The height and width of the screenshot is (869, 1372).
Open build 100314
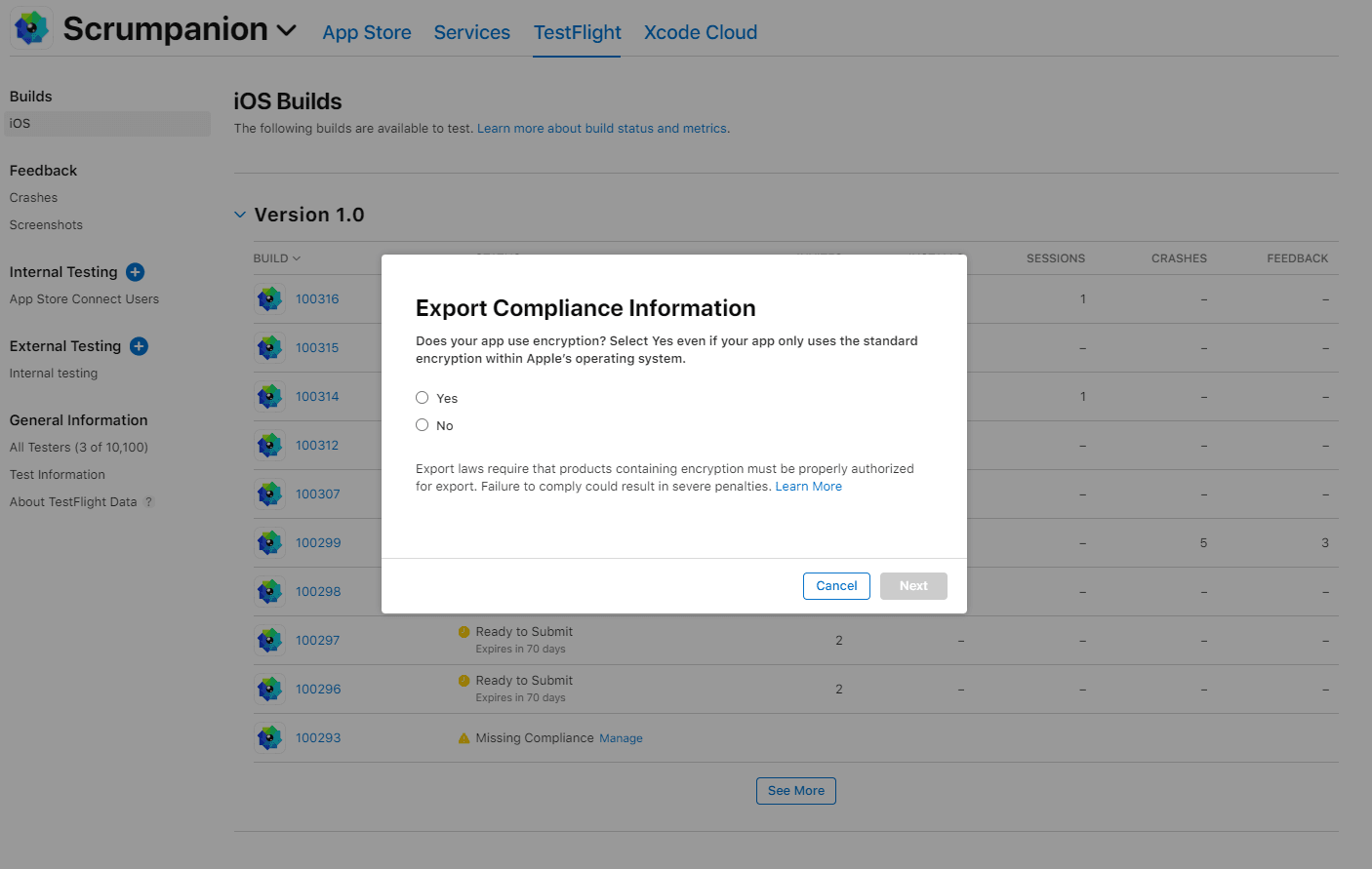pos(318,397)
